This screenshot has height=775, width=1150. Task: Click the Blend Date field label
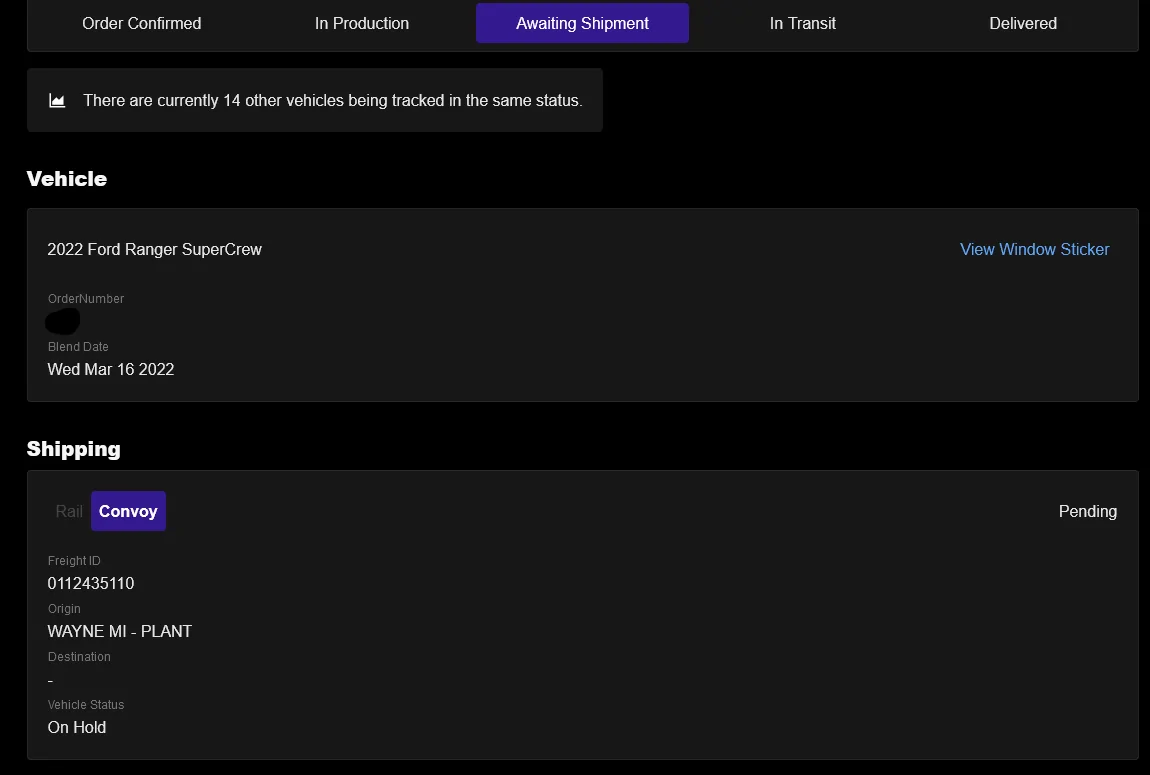(78, 347)
